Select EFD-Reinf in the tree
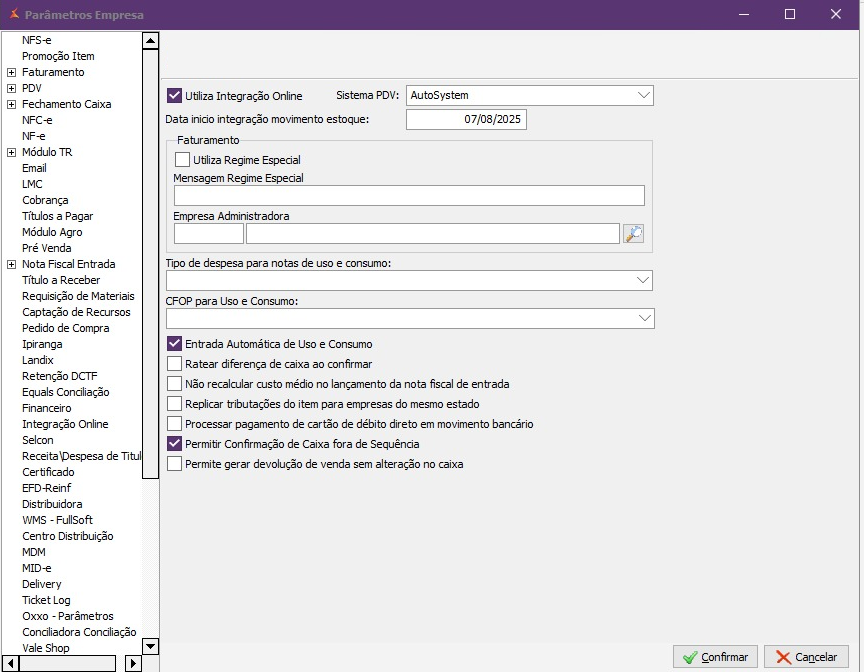The image size is (864, 672). tap(46, 487)
